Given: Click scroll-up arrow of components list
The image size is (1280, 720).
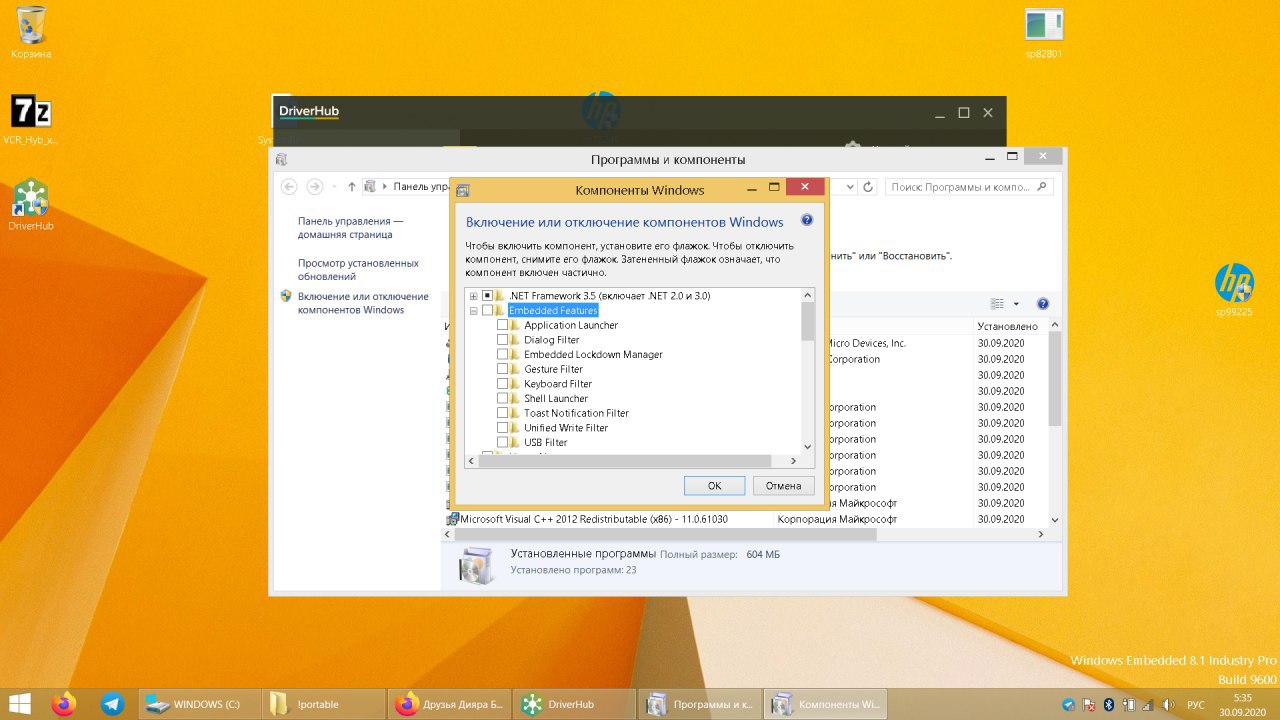Looking at the screenshot, I should click(x=808, y=295).
